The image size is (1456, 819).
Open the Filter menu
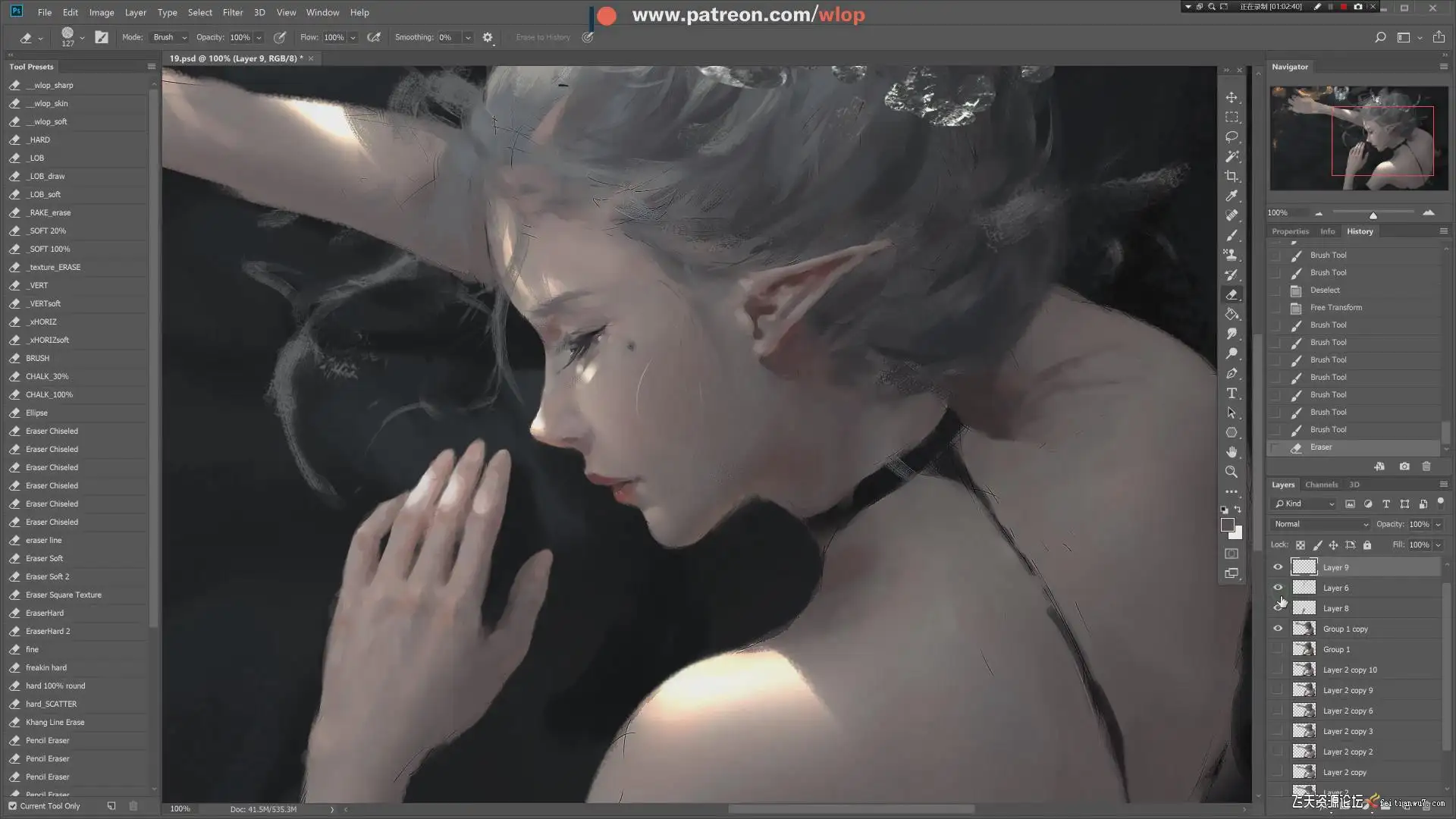(232, 12)
